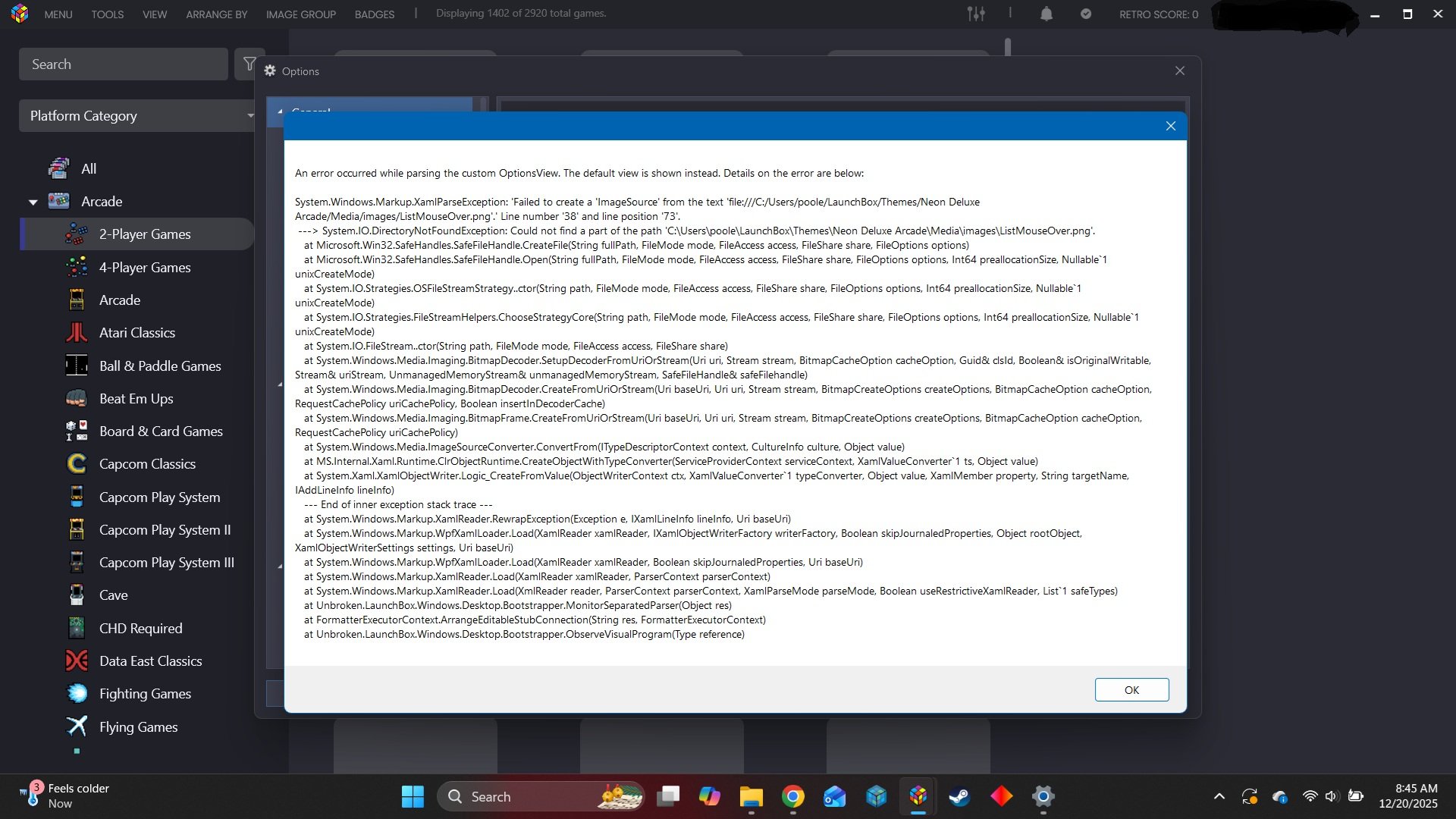Image resolution: width=1456 pixels, height=819 pixels.
Task: Open the BADGES menu
Action: pos(375,14)
